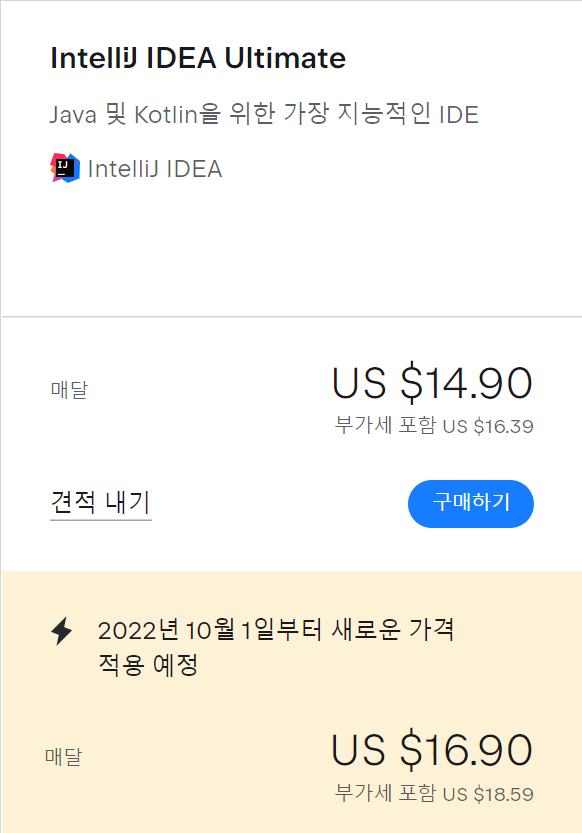Click the US $16.39 tax-included amount
Screen dimensions: 582x833
(x=488, y=426)
